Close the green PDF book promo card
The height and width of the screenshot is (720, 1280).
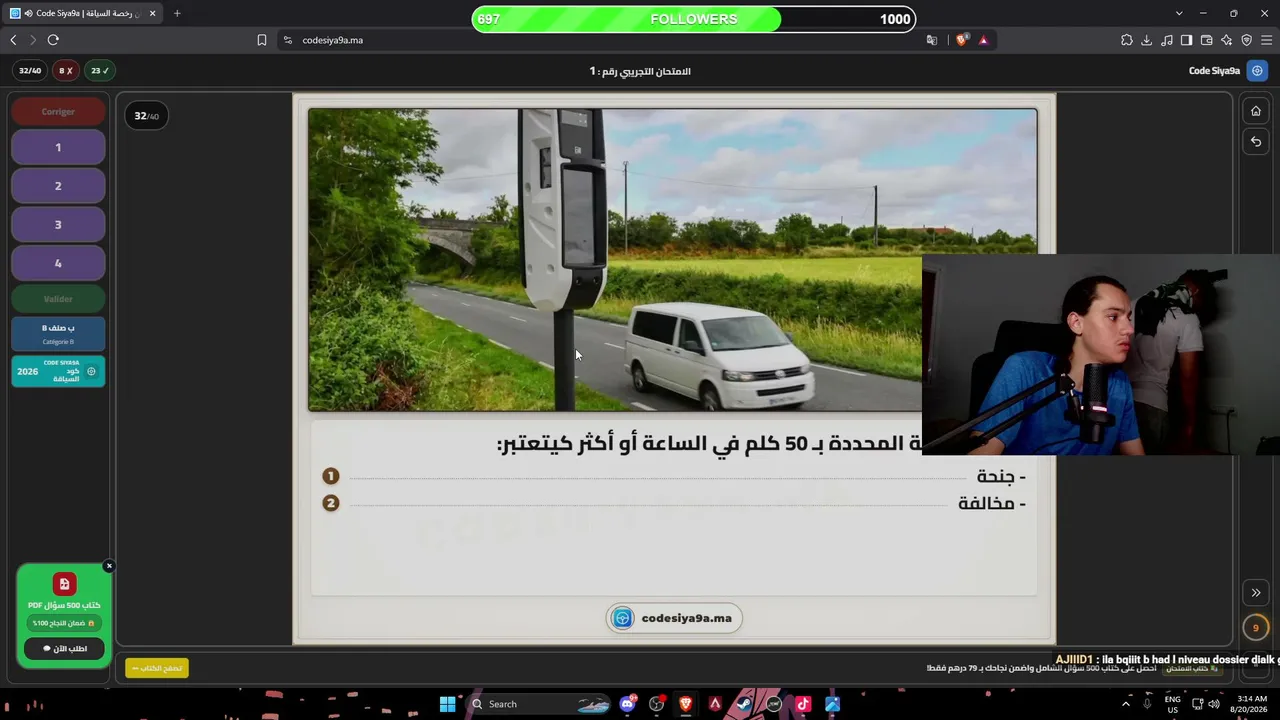109,567
